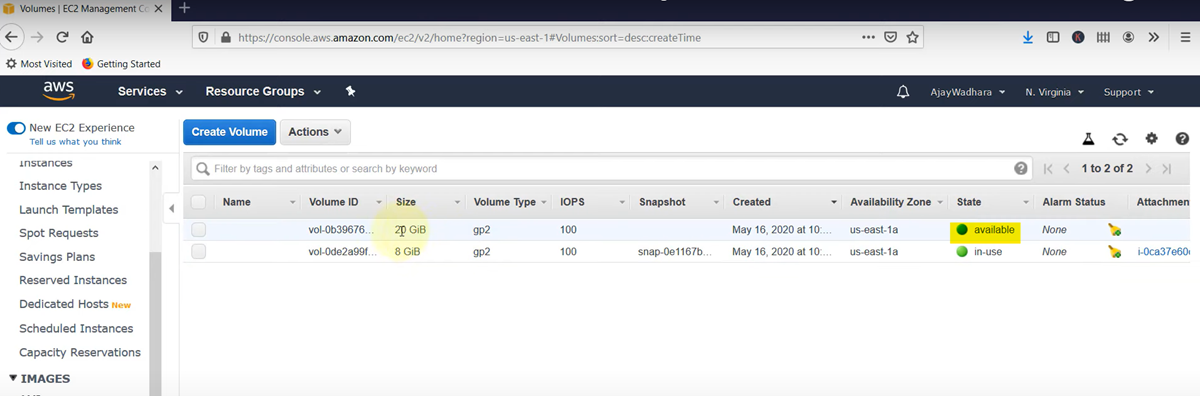Sort by the Size column header

click(x=406, y=201)
